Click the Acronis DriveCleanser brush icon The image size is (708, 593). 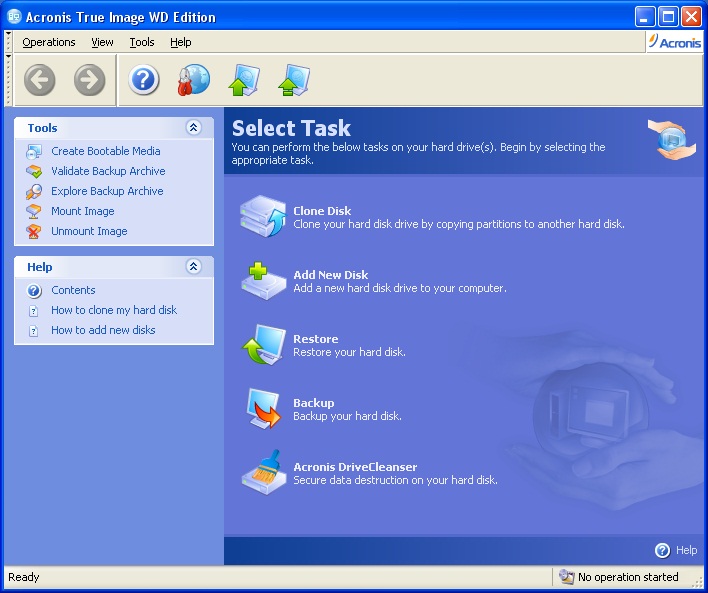[x=264, y=472]
